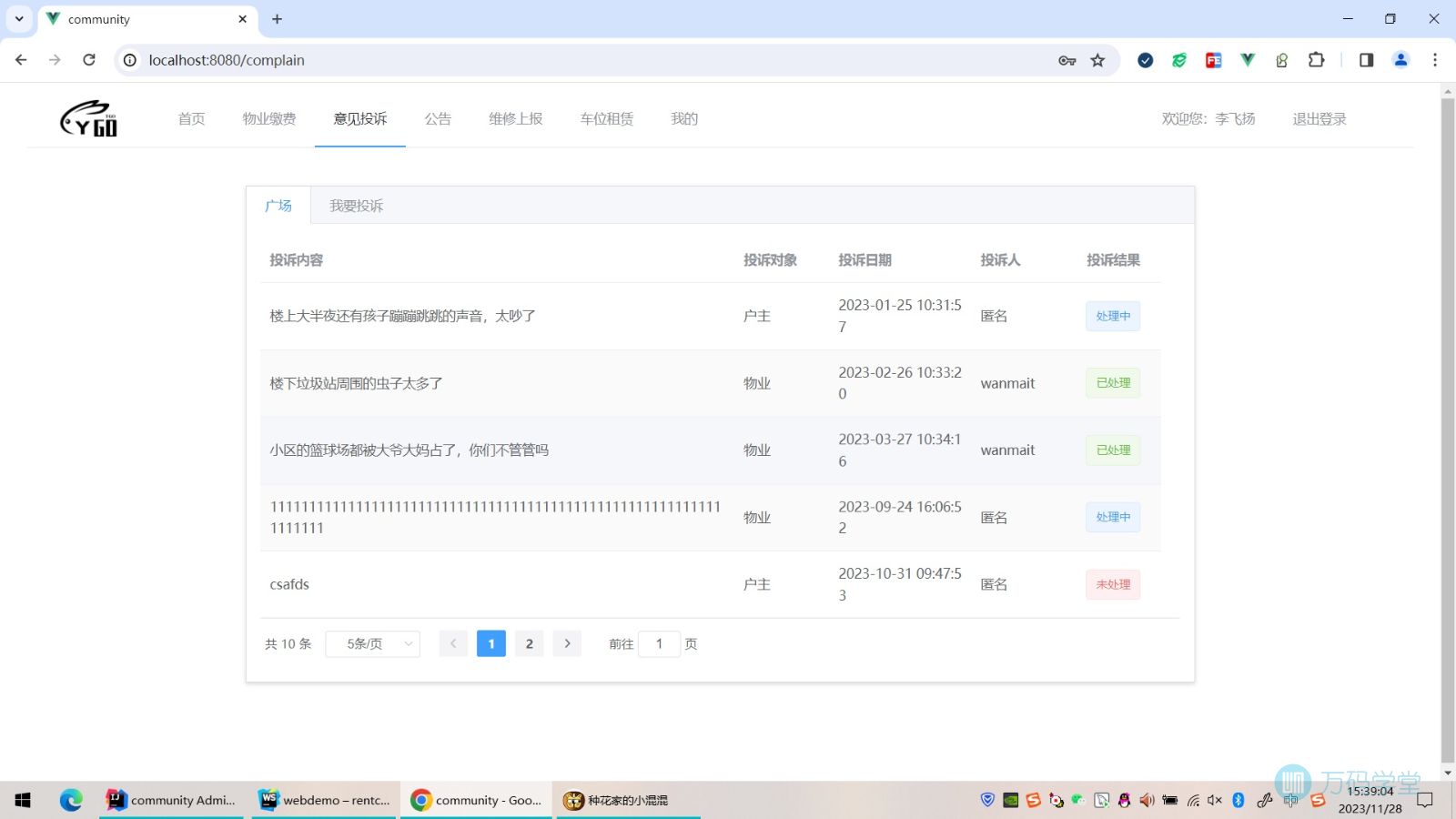Go to next page arrow
The width and height of the screenshot is (1456, 819).
pyautogui.click(x=567, y=643)
